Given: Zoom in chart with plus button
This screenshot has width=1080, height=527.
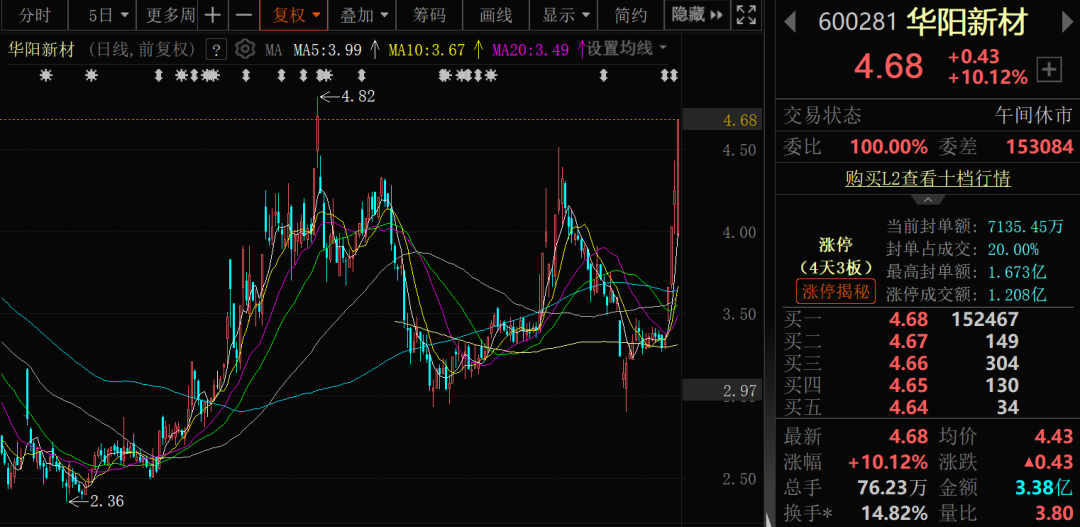Looking at the screenshot, I should [213, 15].
